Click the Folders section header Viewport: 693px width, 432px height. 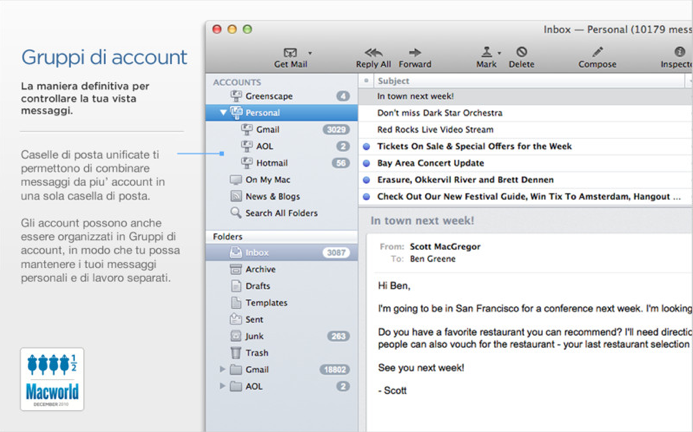click(x=228, y=237)
